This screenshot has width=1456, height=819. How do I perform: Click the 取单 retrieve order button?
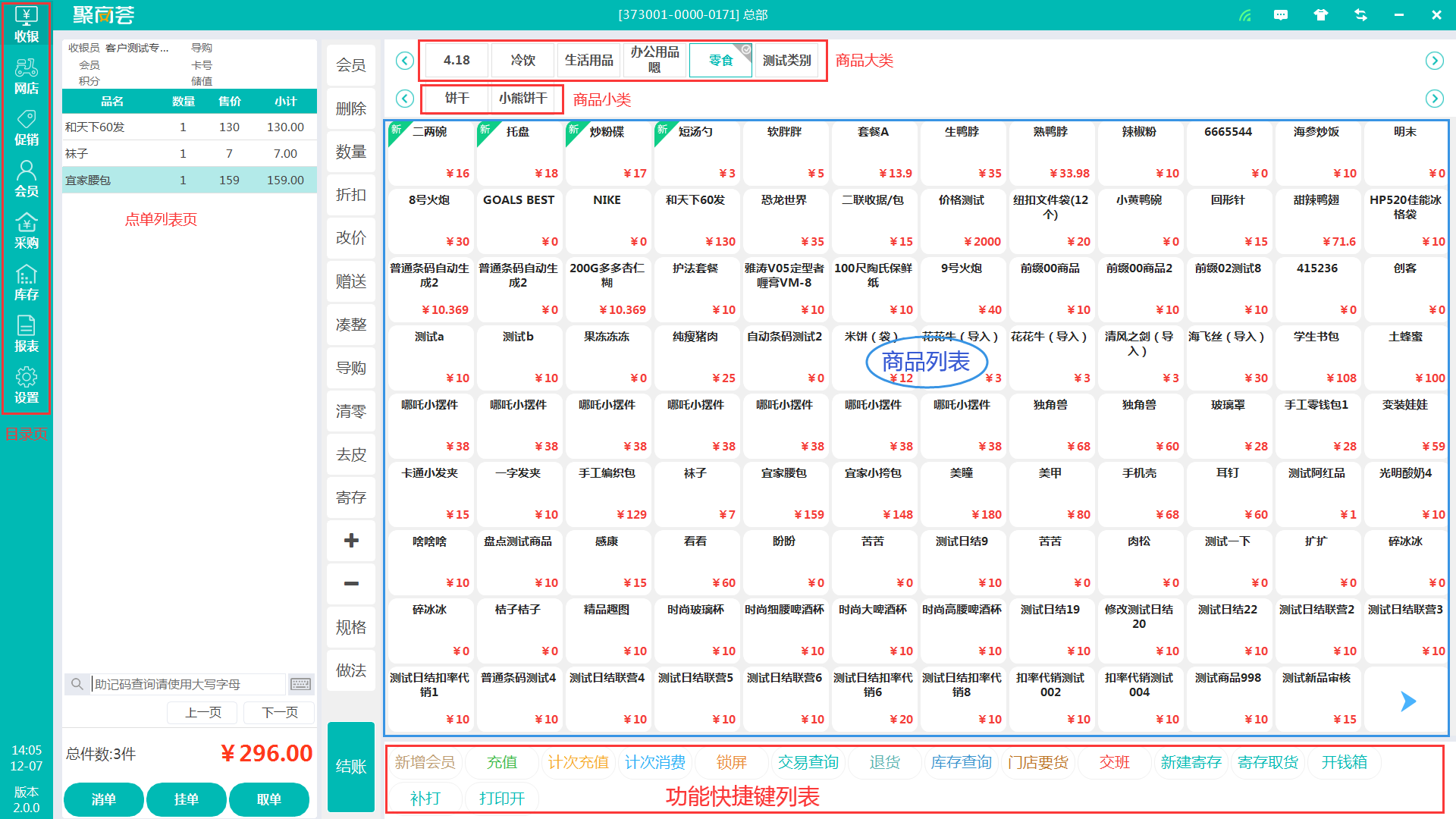pos(269,799)
